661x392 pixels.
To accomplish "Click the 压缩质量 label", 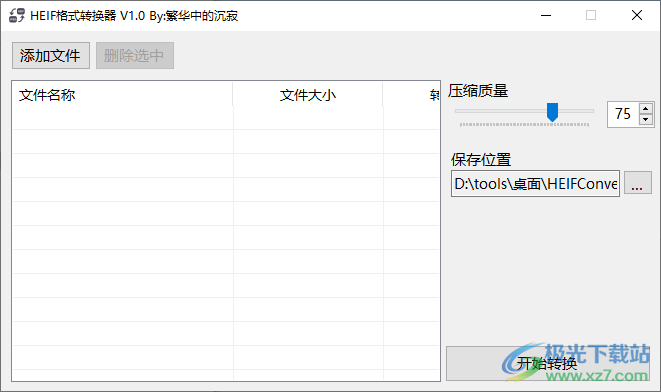I will pyautogui.click(x=478, y=91).
